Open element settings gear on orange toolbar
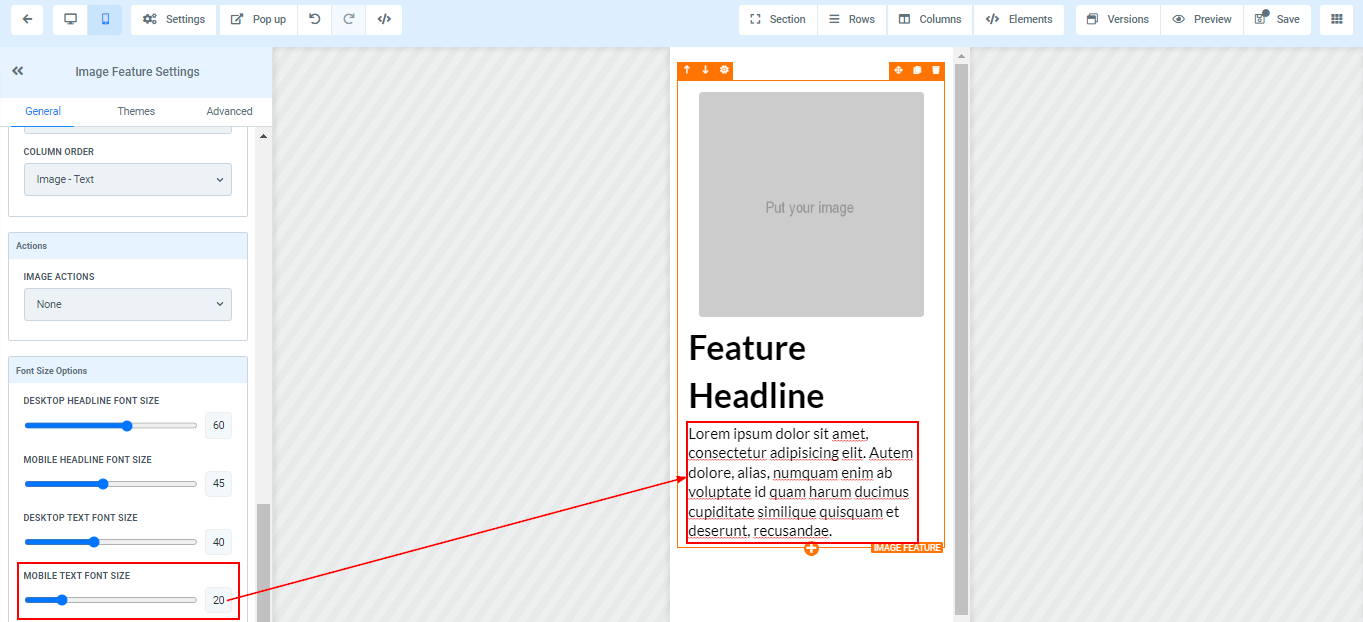The image size is (1363, 622). click(x=724, y=70)
